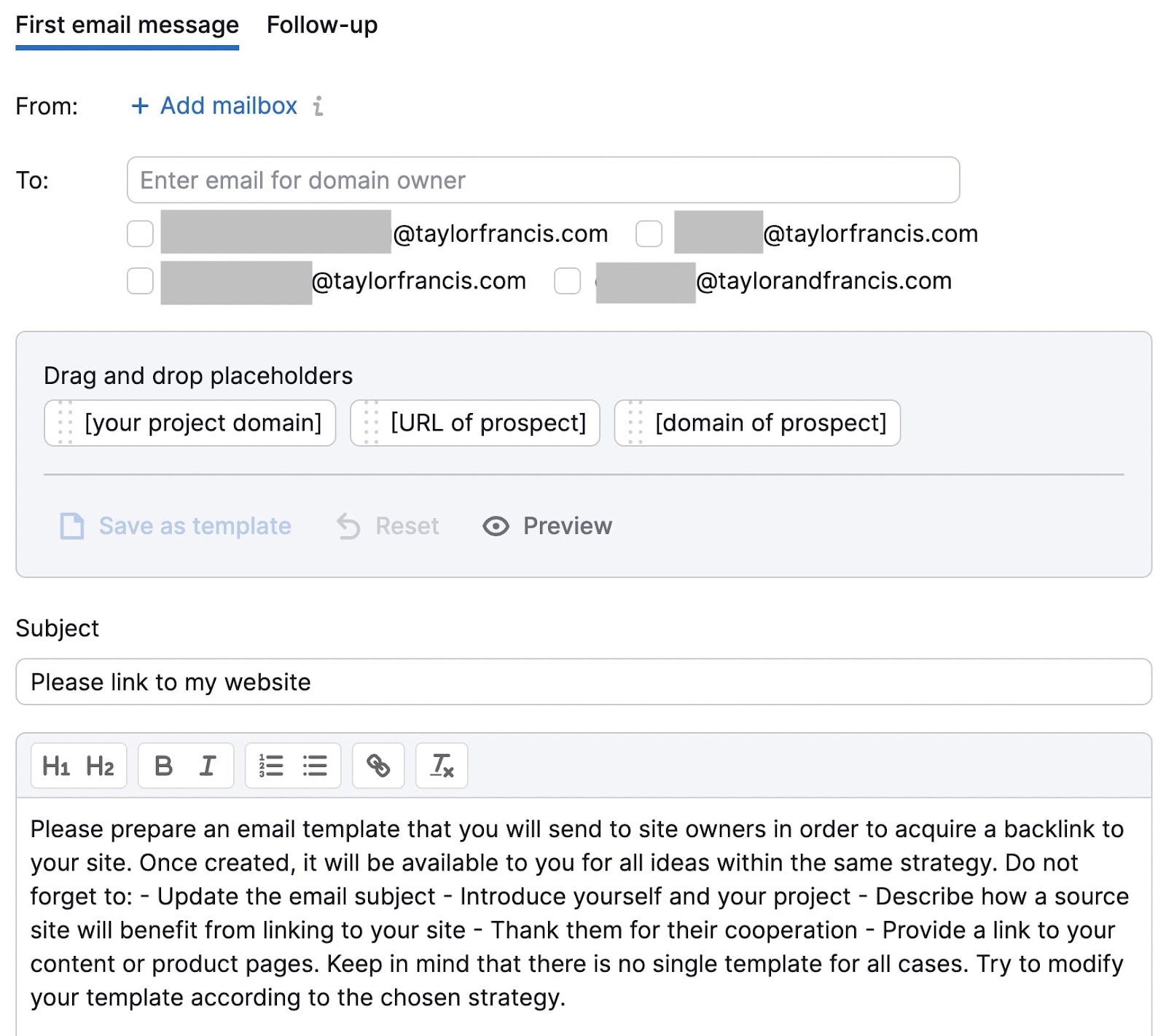
Task: Open the email Preview
Action: pos(567,526)
